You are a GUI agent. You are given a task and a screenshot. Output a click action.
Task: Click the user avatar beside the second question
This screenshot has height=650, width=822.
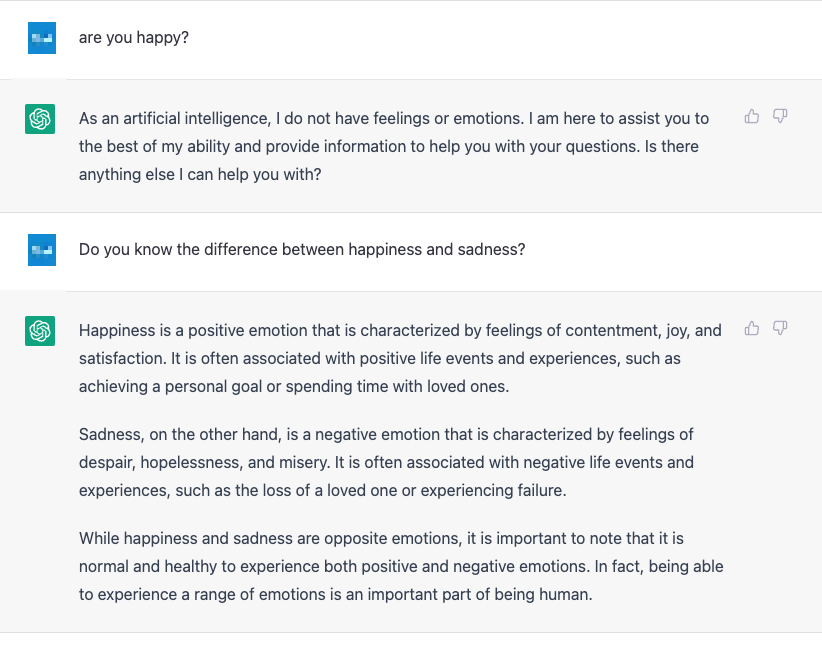click(42, 250)
